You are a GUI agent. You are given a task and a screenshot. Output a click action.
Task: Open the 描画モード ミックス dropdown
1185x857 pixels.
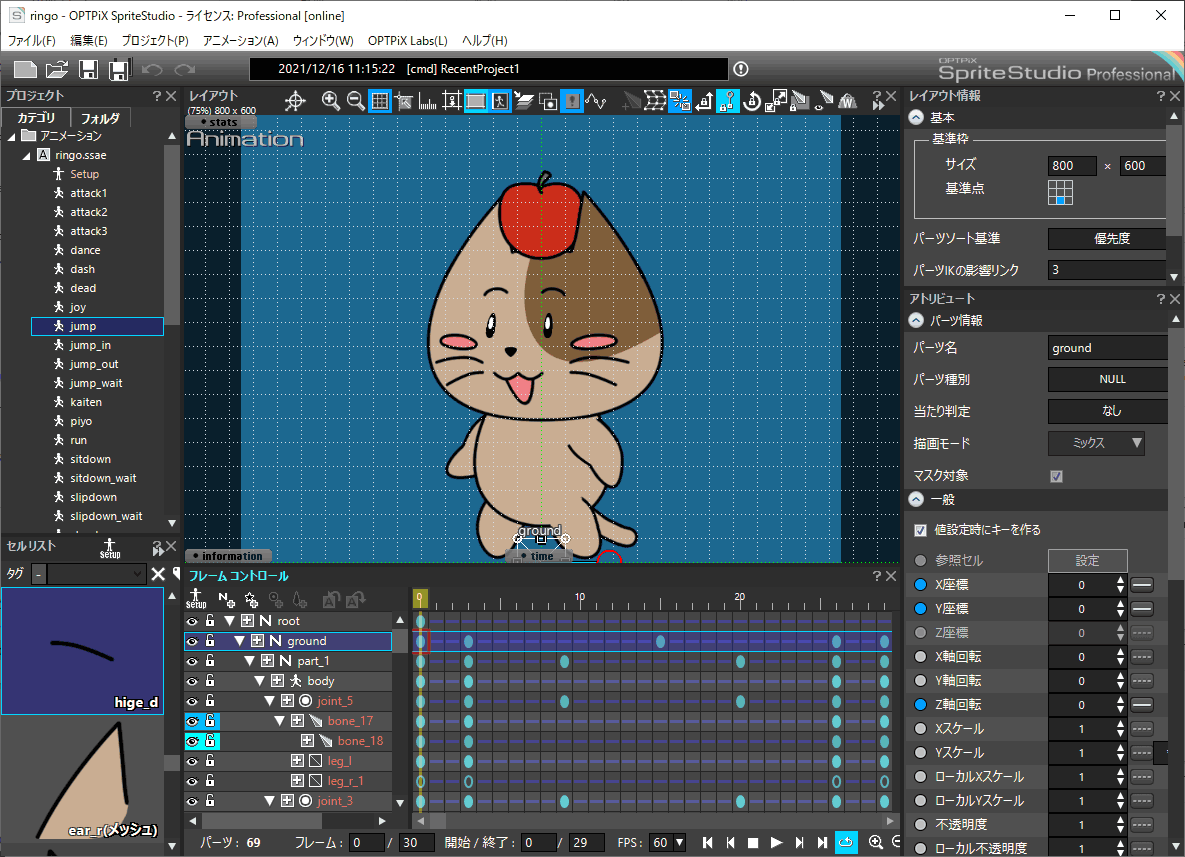pos(1096,443)
